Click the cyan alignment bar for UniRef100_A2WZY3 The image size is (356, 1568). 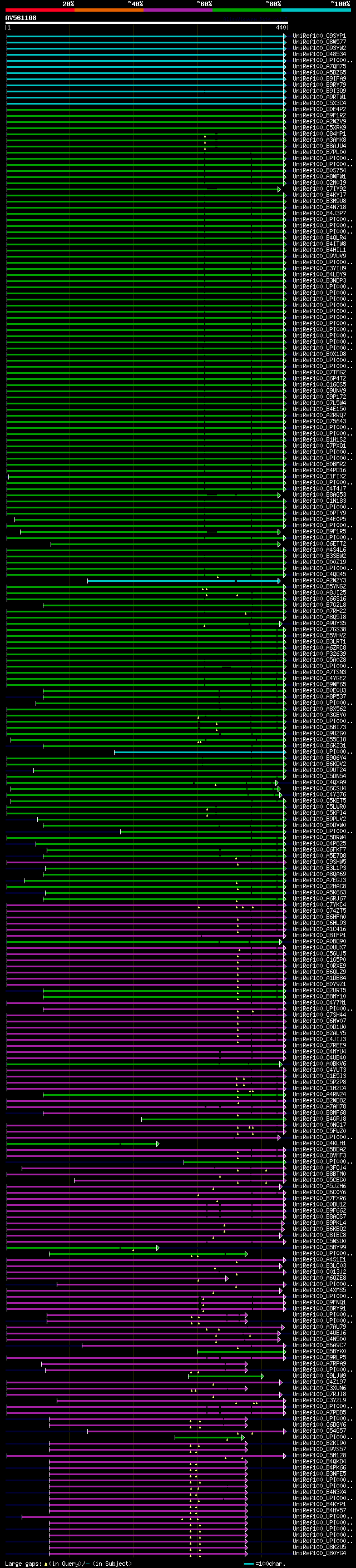tap(184, 581)
